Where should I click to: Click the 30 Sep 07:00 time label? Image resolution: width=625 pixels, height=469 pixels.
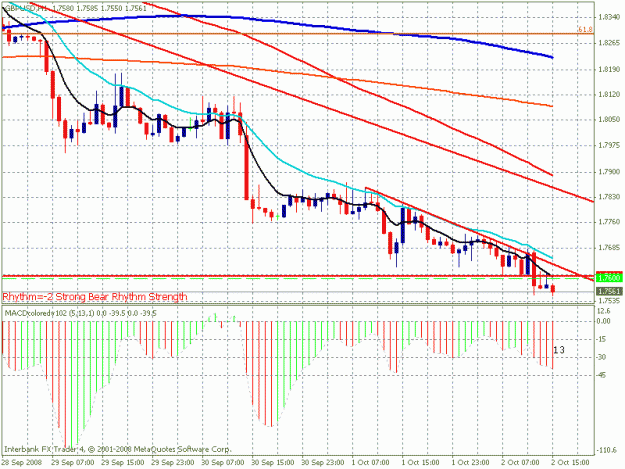223,463
